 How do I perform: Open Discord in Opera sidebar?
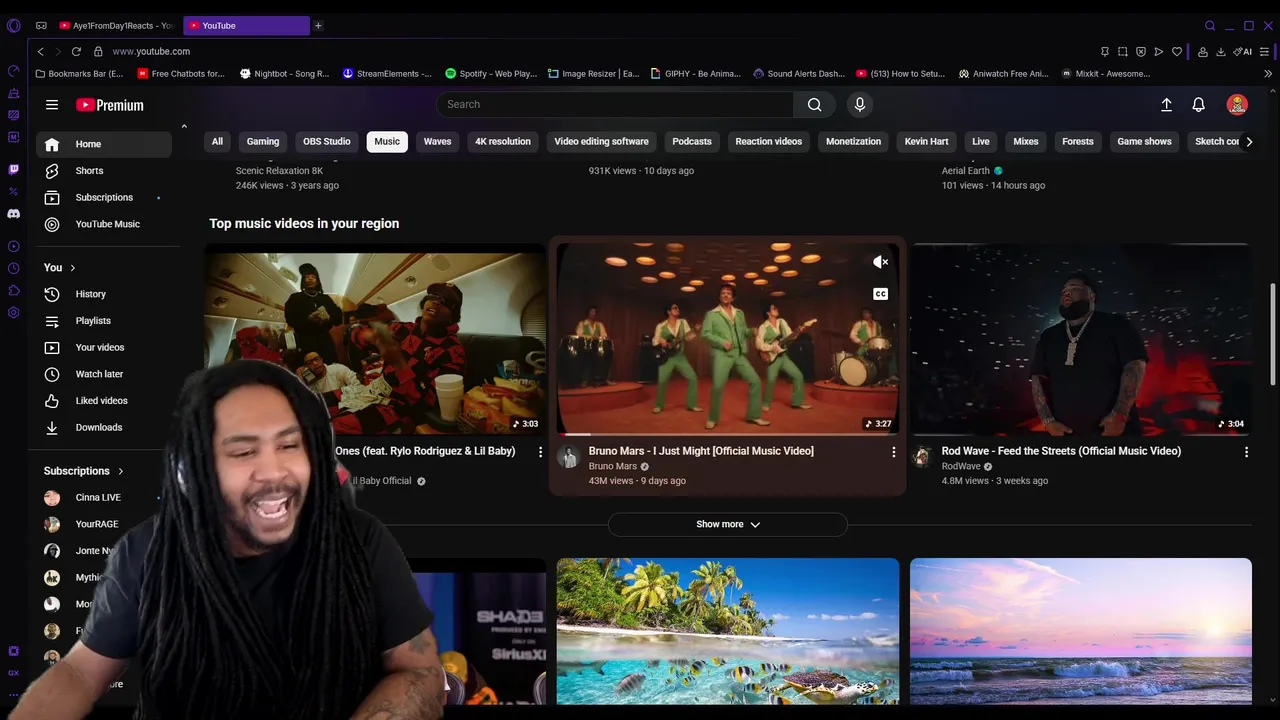pos(13,213)
